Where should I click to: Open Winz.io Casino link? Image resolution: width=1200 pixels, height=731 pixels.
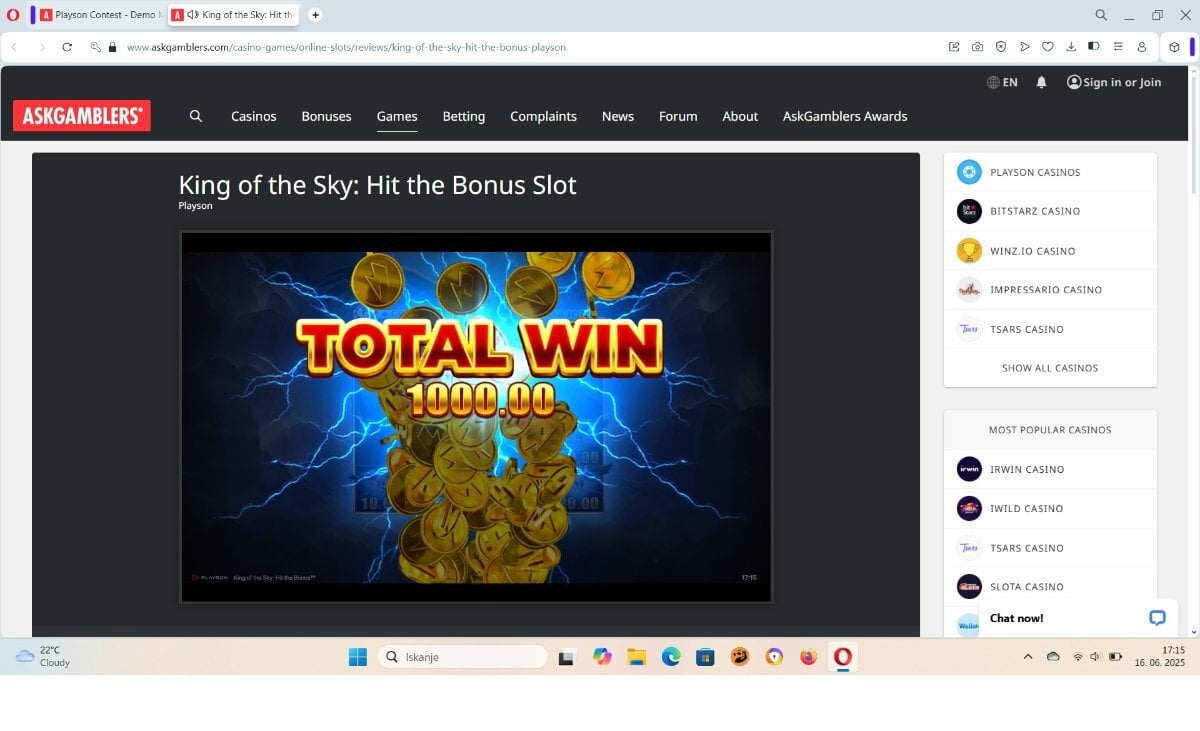click(1050, 251)
